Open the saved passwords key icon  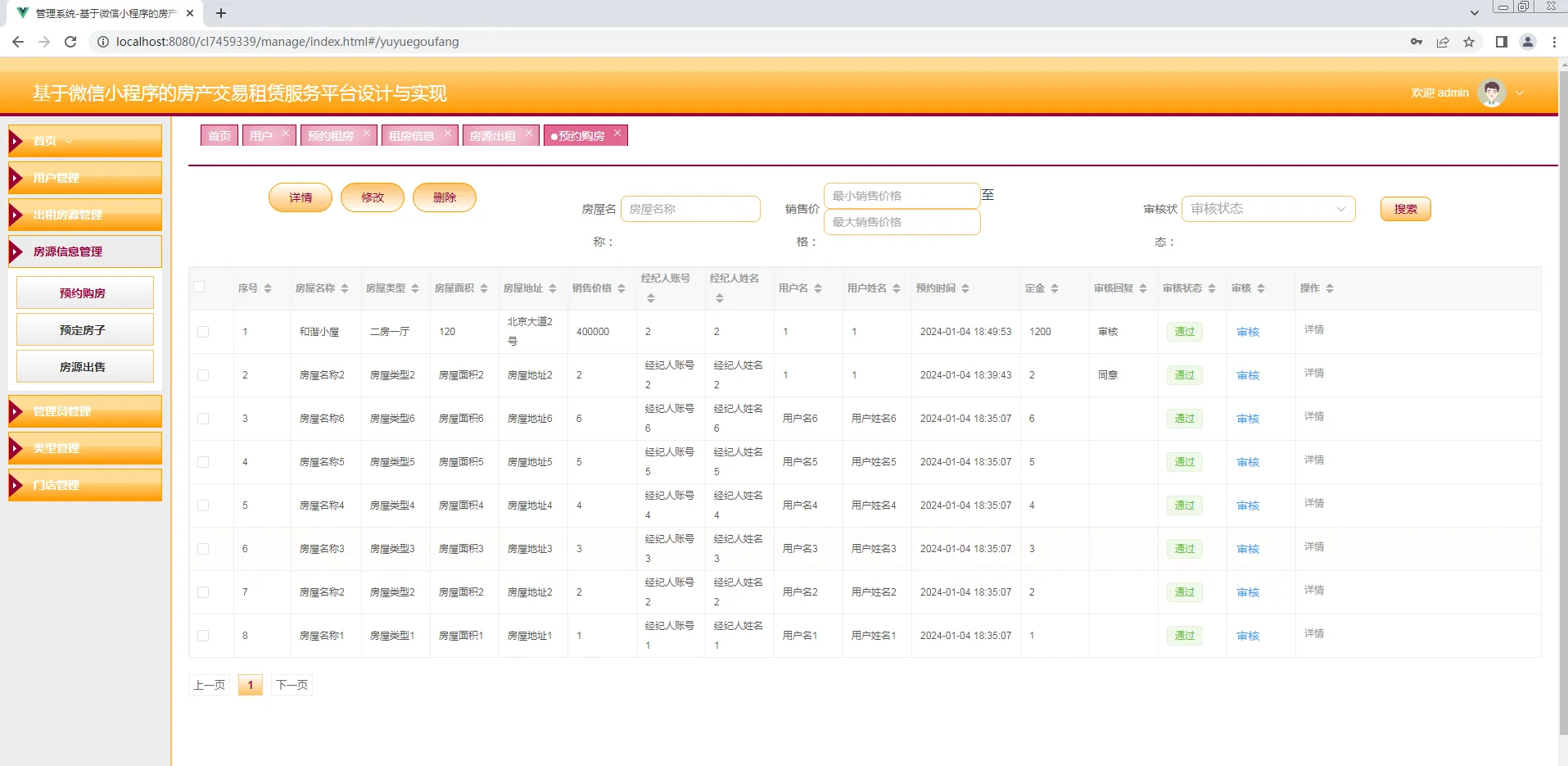coord(1417,42)
